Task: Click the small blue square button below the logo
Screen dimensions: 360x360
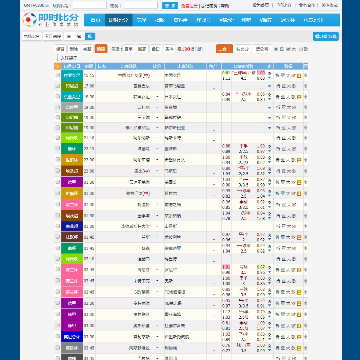Action: click(x=90, y=36)
